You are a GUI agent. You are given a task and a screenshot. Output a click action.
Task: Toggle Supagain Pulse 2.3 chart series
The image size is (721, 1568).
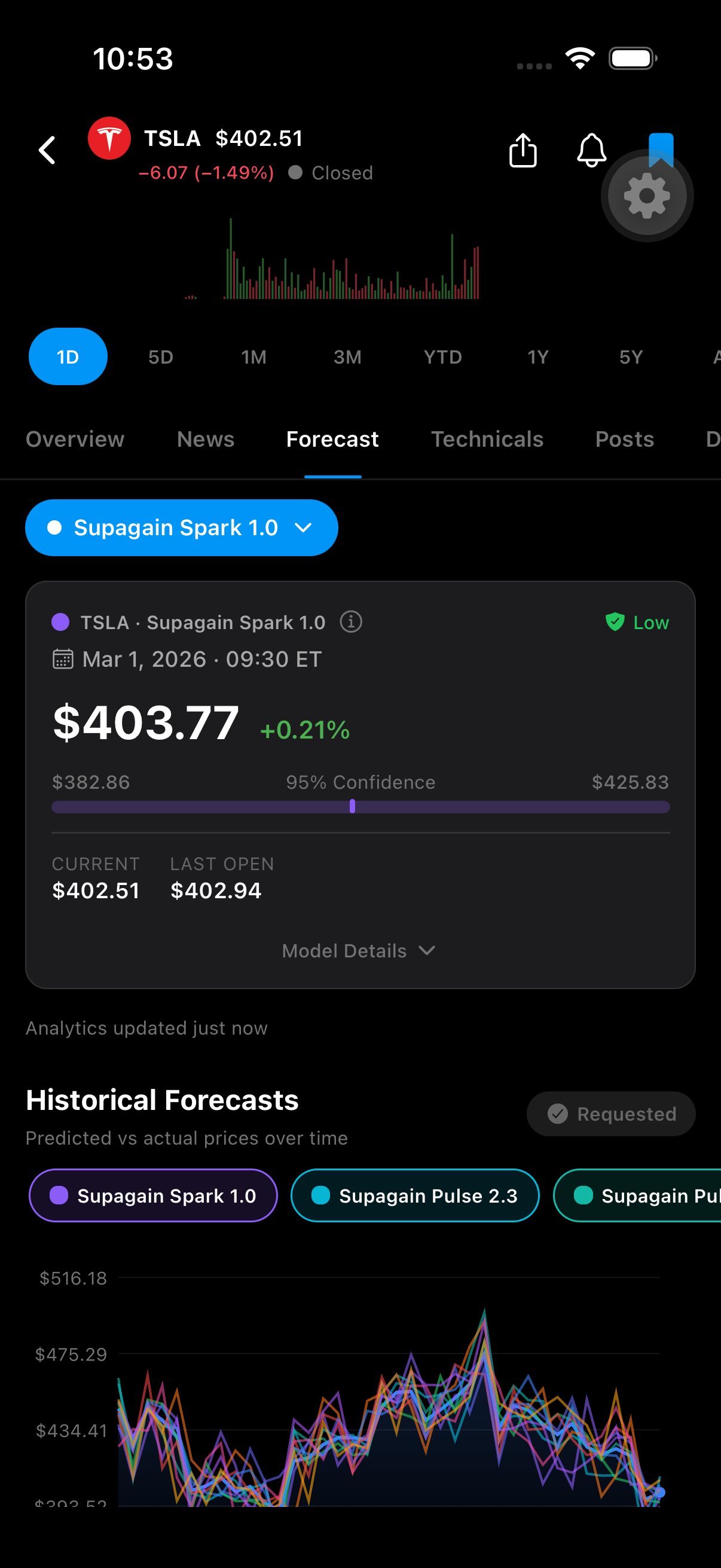(415, 1195)
